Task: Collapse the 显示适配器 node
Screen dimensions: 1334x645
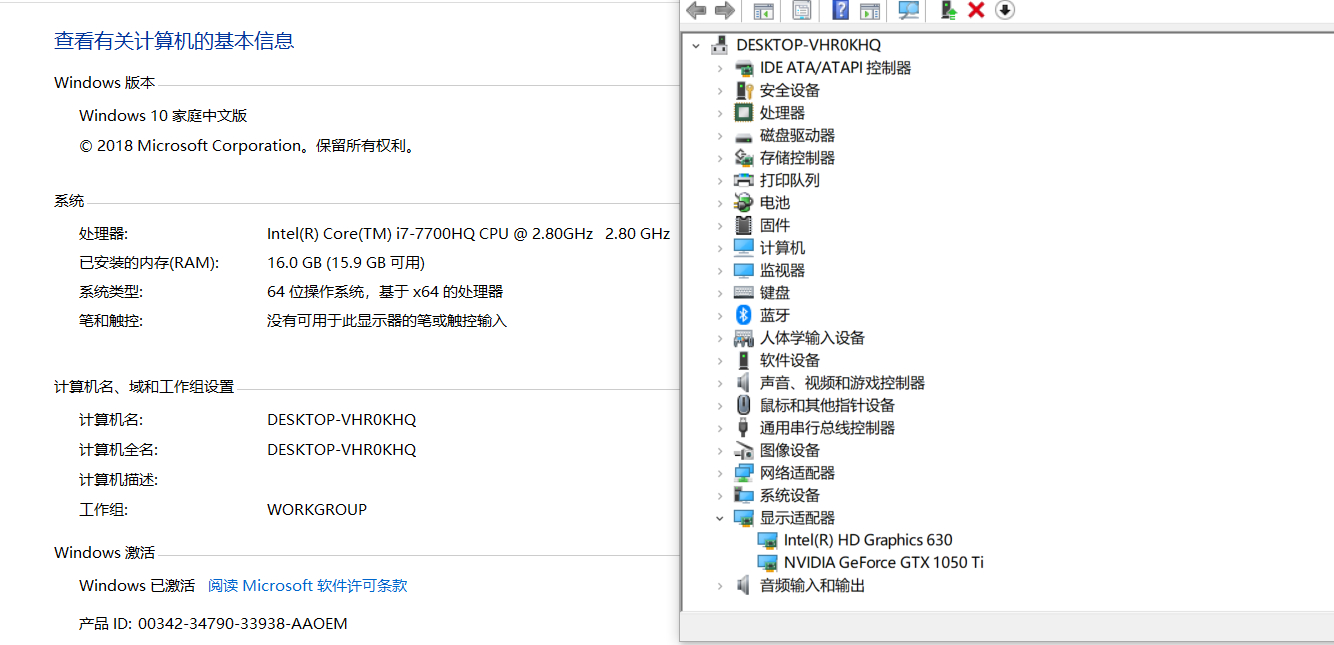Action: (720, 518)
